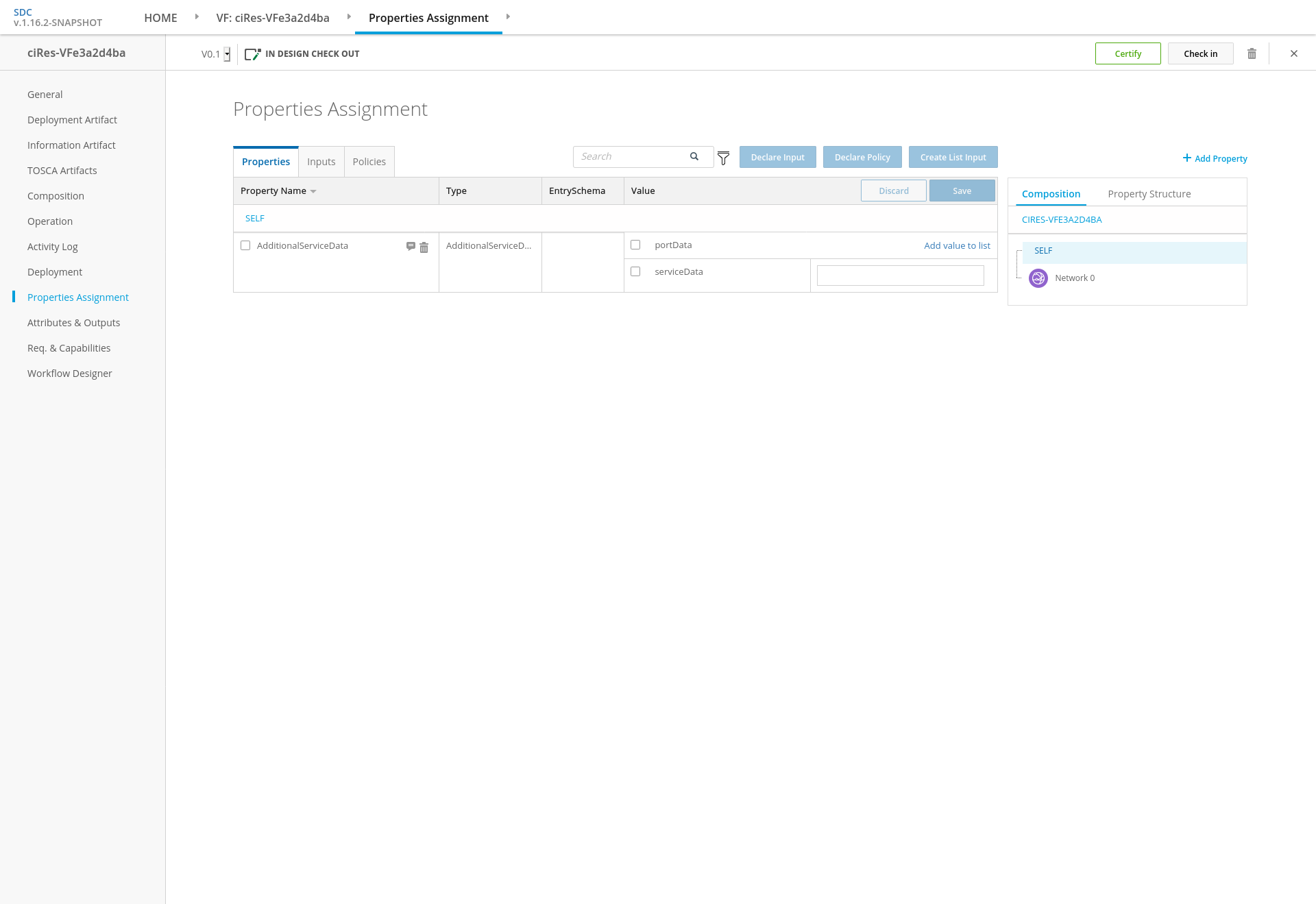The height and width of the screenshot is (904, 1316).
Task: Select SELF in the composition tree
Action: tap(1043, 251)
